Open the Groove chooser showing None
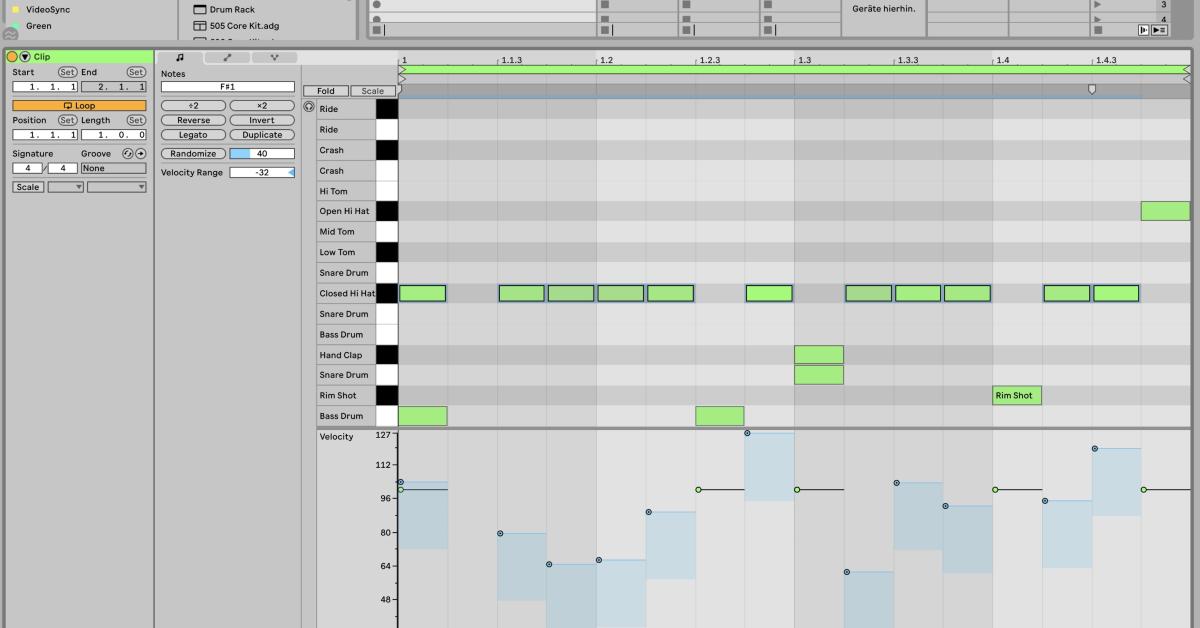This screenshot has height=628, width=1200. point(113,167)
